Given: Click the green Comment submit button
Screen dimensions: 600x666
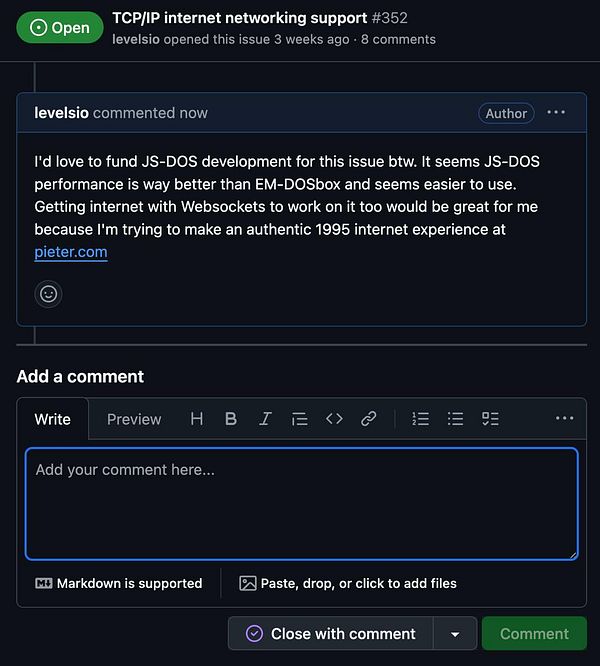Looking at the screenshot, I should pyautogui.click(x=534, y=634).
